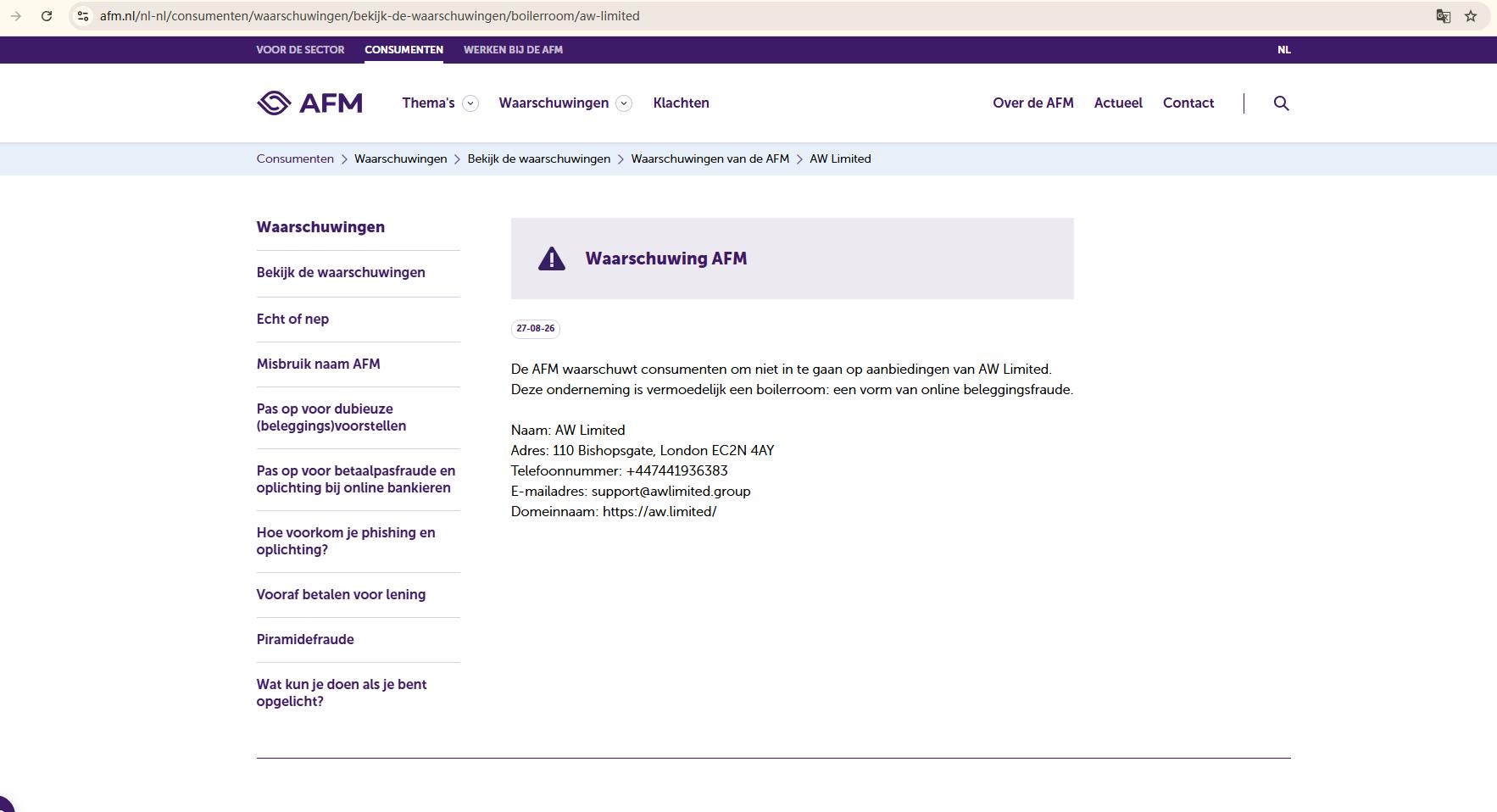Switch to Voor de sector tab
Viewport: 1497px width, 812px height.
click(x=300, y=50)
